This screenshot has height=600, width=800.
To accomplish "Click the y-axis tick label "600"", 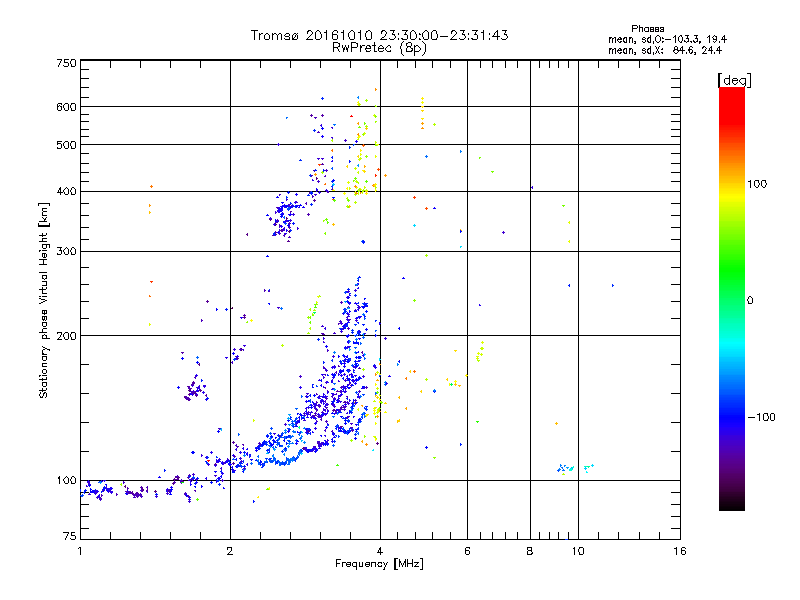I will pos(66,107).
